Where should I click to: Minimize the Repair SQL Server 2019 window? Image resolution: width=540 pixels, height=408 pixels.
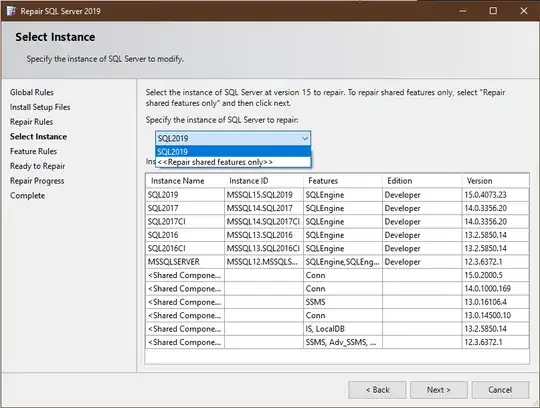(x=463, y=11)
